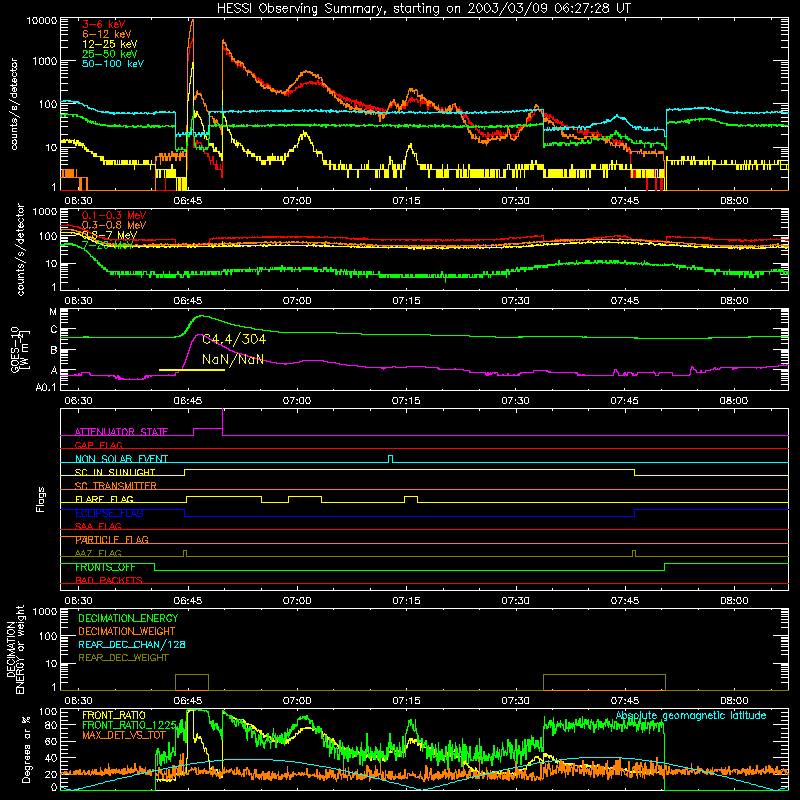Select the Degrees or % axis title
The width and height of the screenshot is (800, 800).
(x=26, y=749)
